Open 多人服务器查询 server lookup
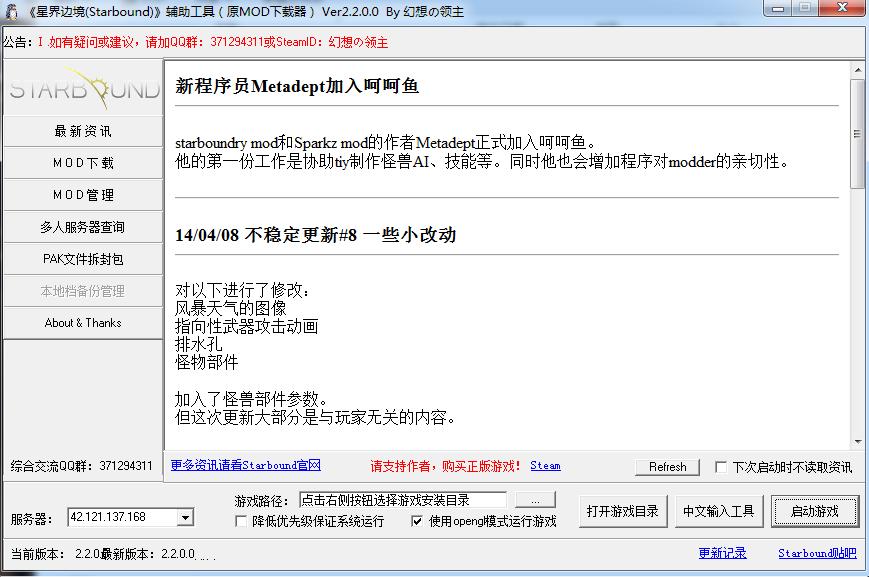The width and height of the screenshot is (869, 577). (x=83, y=227)
